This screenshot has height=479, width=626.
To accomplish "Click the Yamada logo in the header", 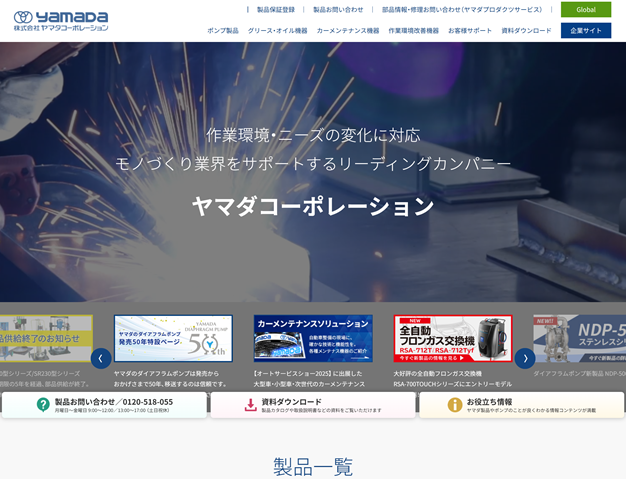I will click(x=61, y=21).
